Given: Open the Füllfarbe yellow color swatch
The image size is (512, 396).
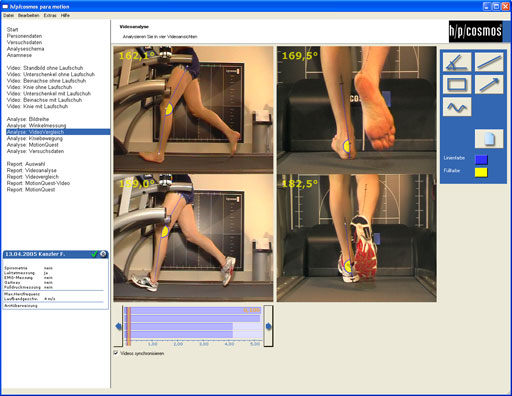Looking at the screenshot, I should [x=481, y=172].
